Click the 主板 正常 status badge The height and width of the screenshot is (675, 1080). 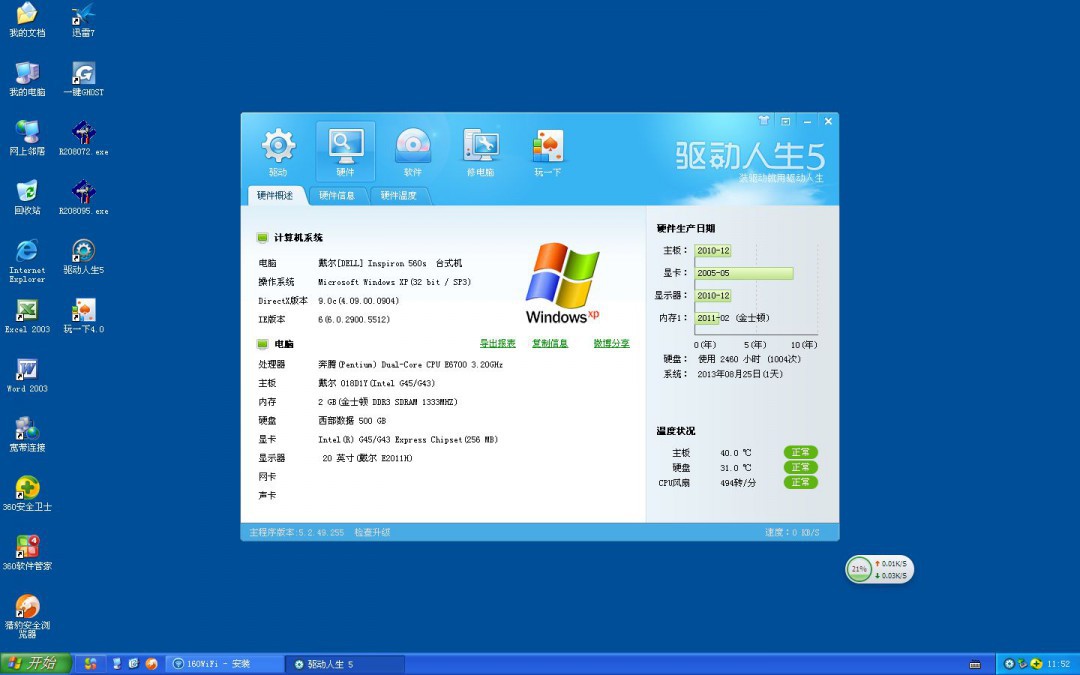pyautogui.click(x=800, y=453)
